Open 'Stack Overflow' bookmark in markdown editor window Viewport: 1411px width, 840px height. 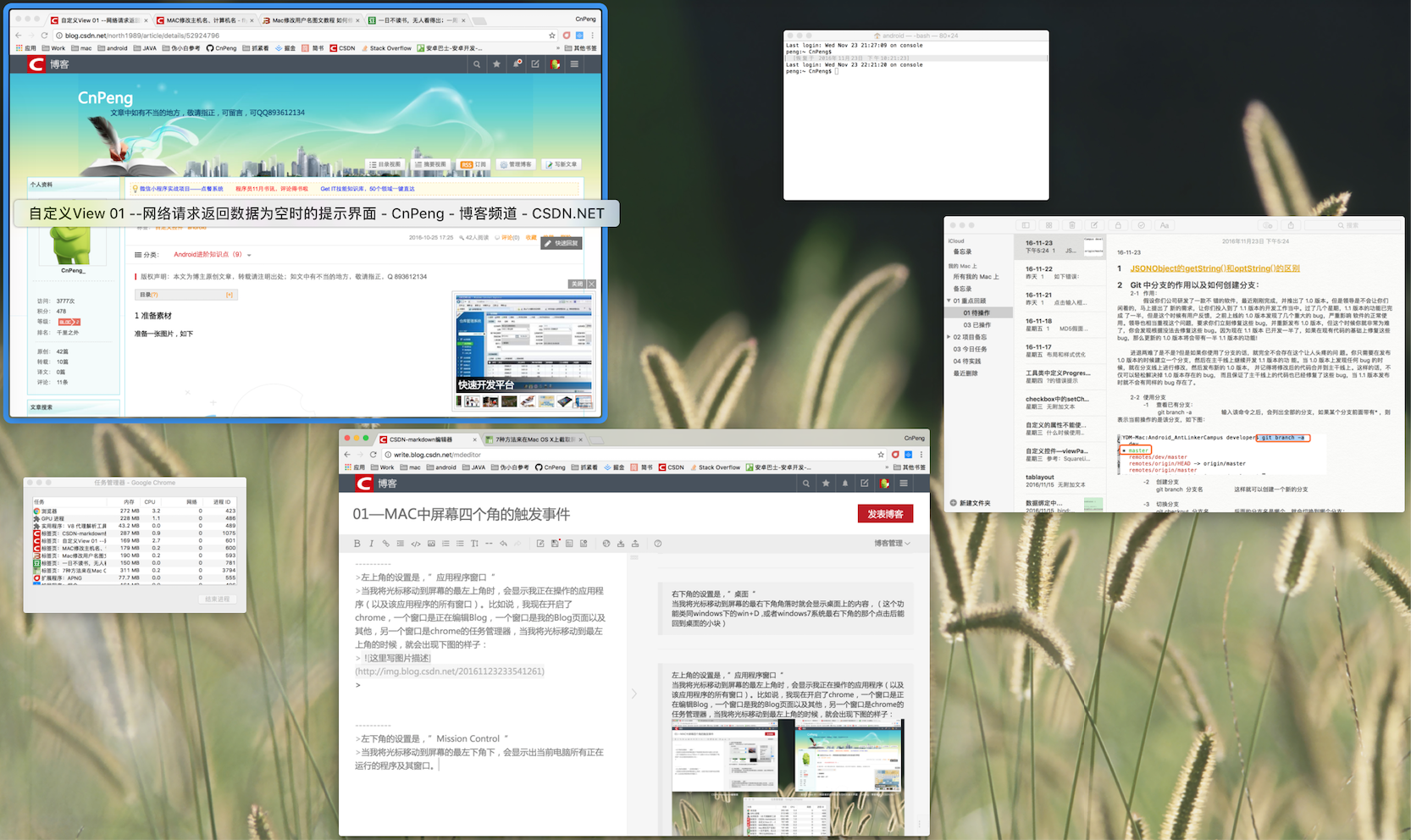(715, 467)
